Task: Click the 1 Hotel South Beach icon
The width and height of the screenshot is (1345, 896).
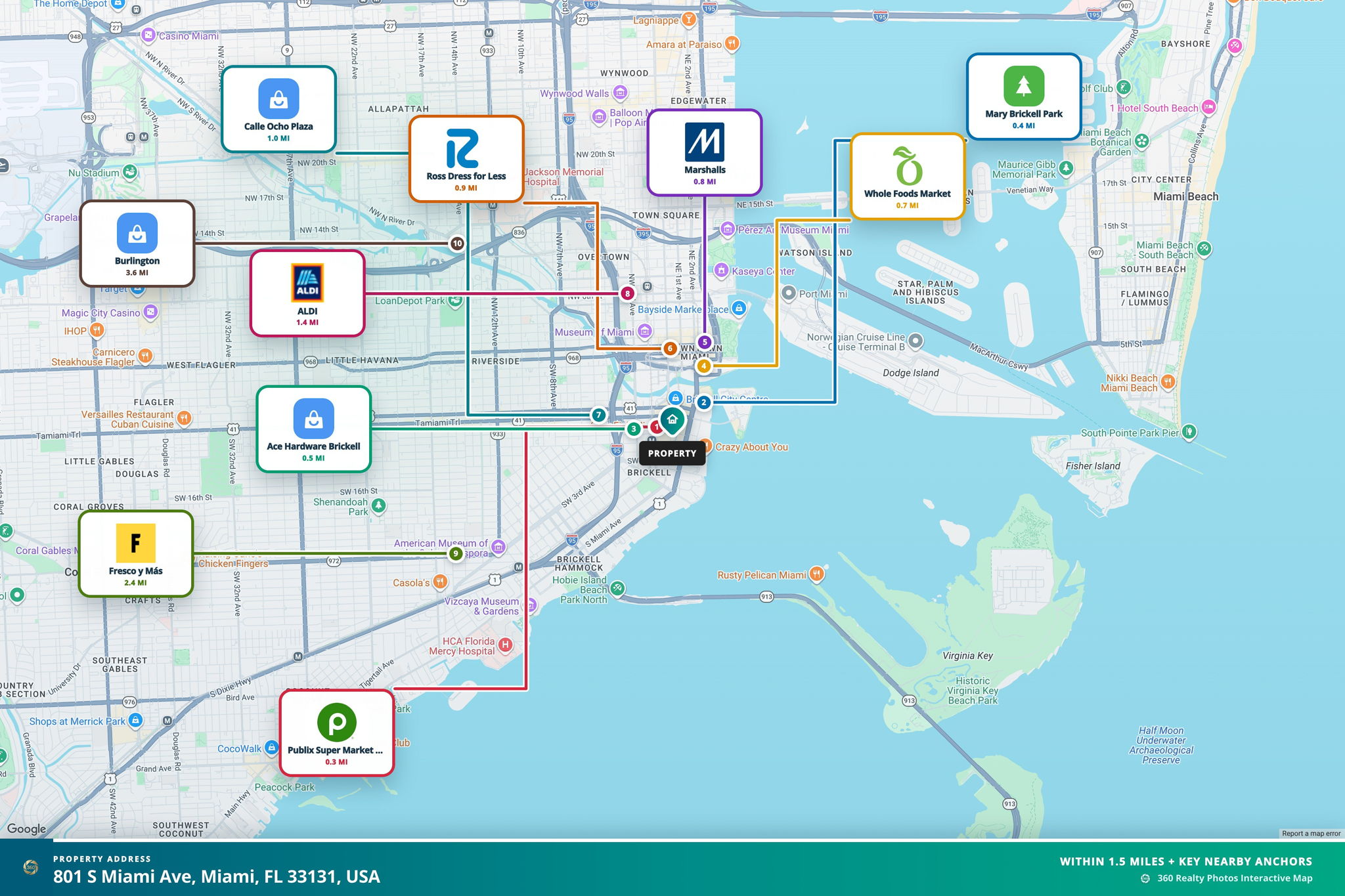Action: click(1208, 107)
